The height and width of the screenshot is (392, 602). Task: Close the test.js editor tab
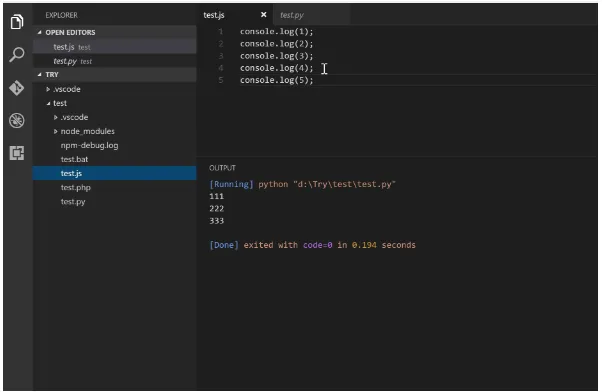pos(263,15)
